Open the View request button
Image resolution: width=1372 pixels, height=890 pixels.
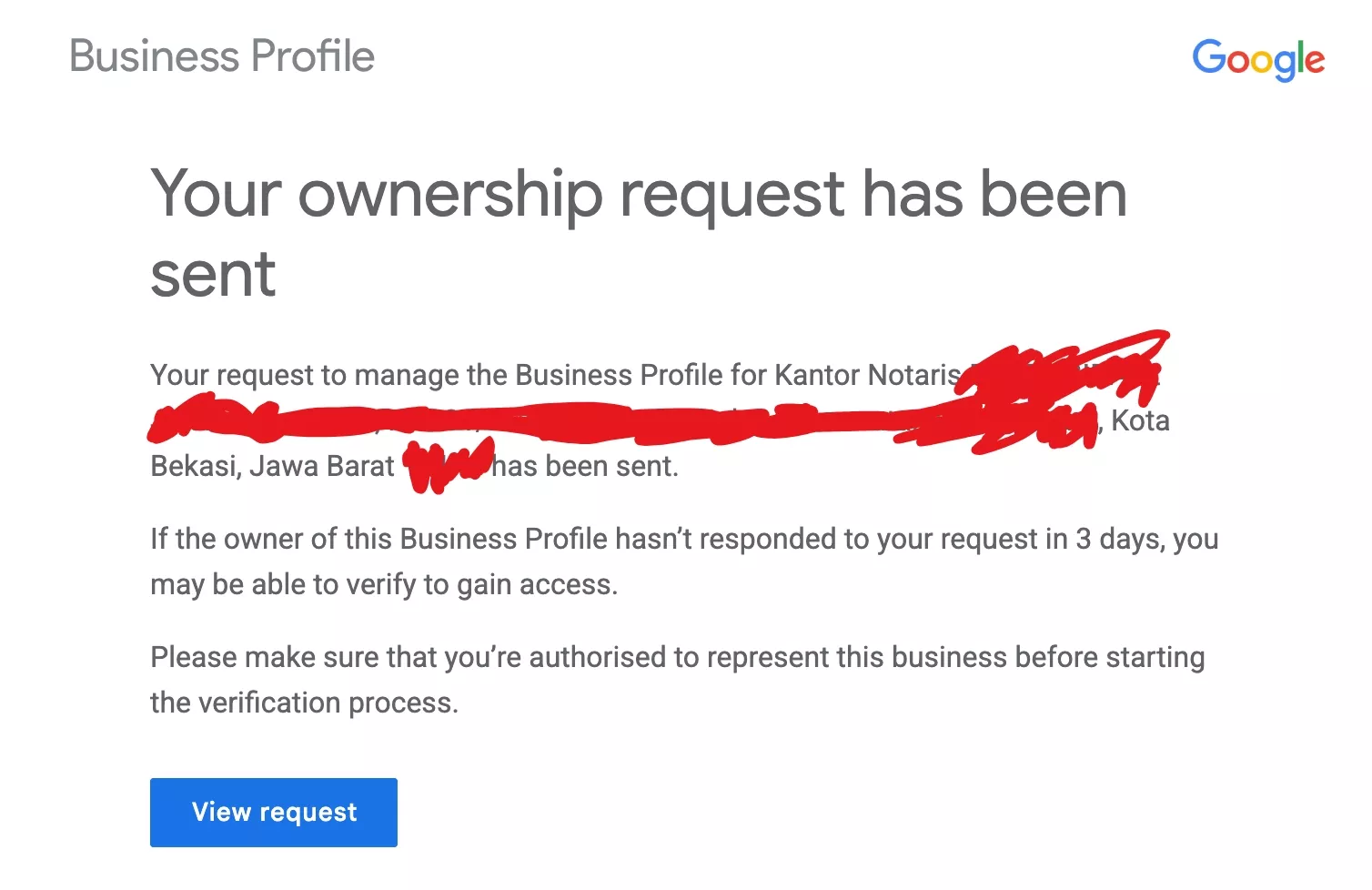(x=274, y=812)
